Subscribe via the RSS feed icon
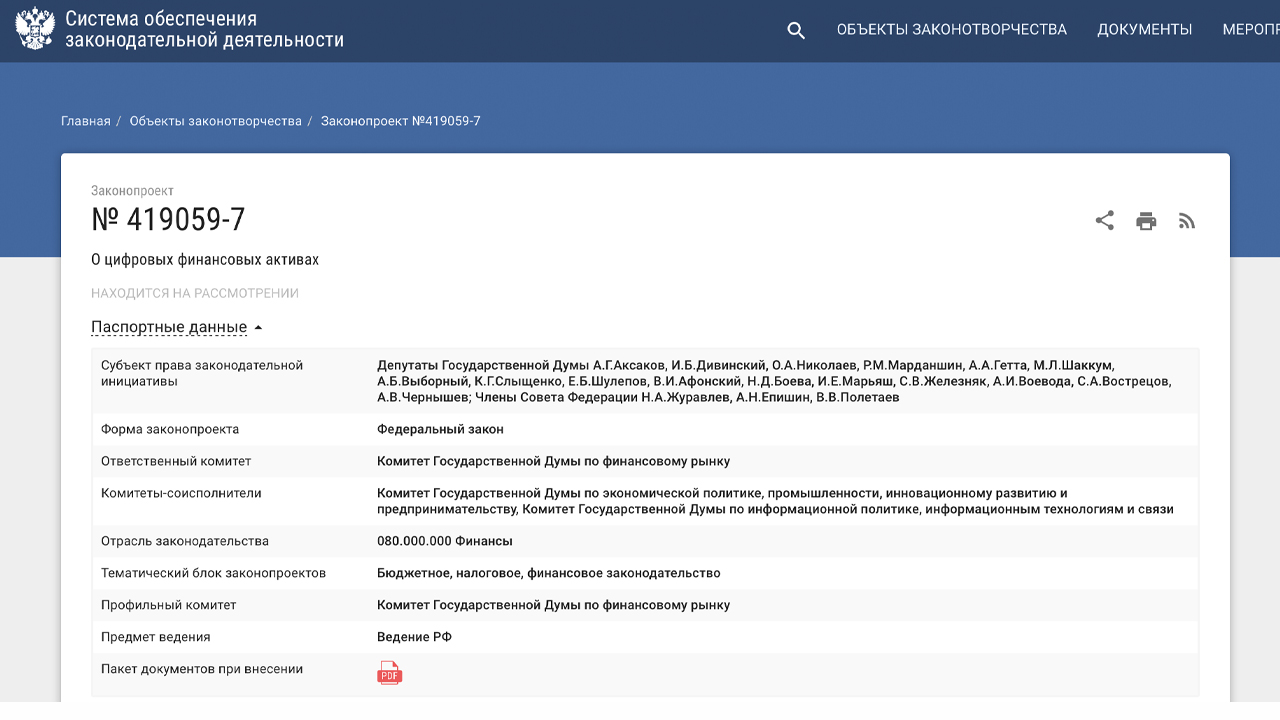This screenshot has width=1280, height=720. (x=1187, y=221)
